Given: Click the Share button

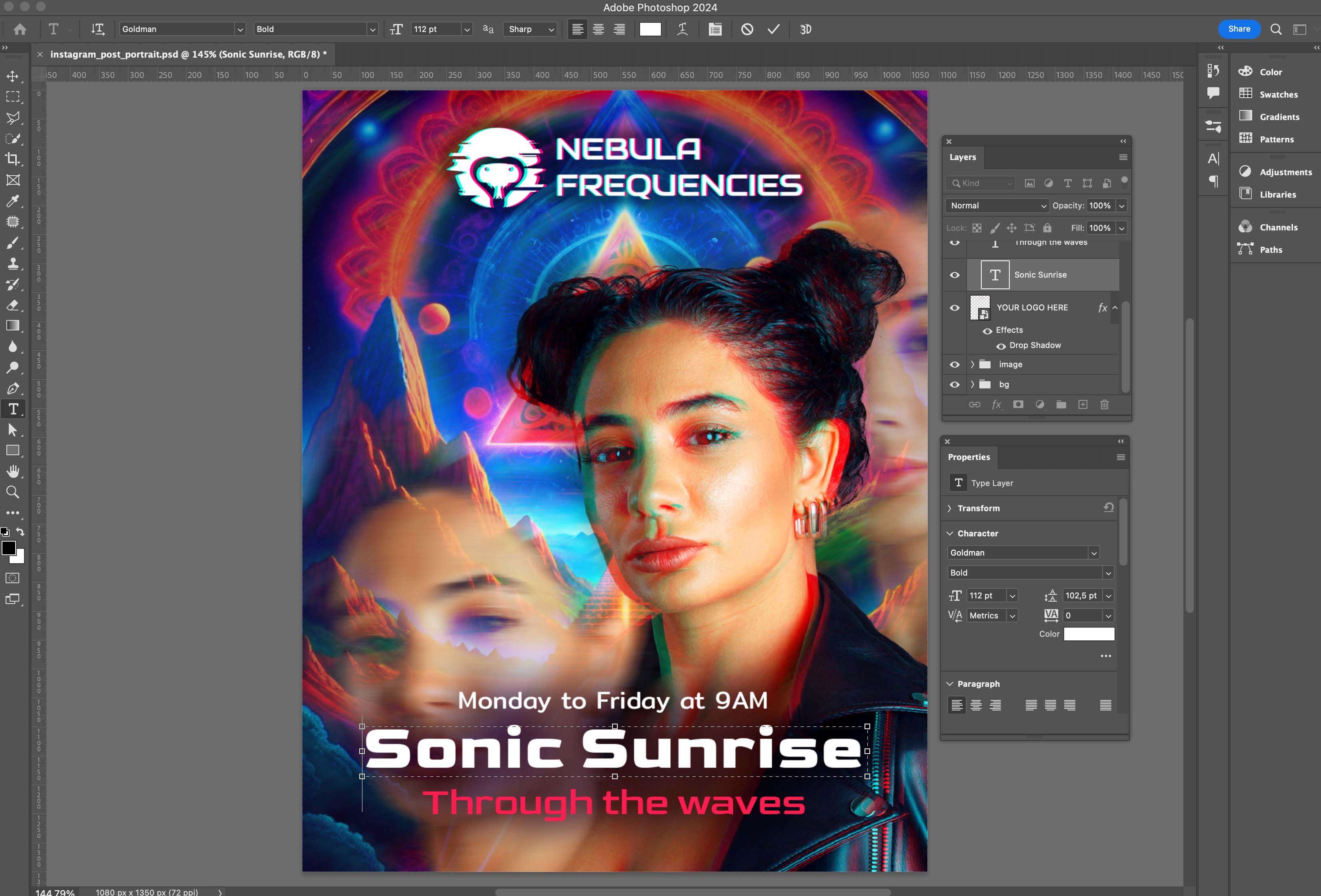Looking at the screenshot, I should (x=1239, y=29).
